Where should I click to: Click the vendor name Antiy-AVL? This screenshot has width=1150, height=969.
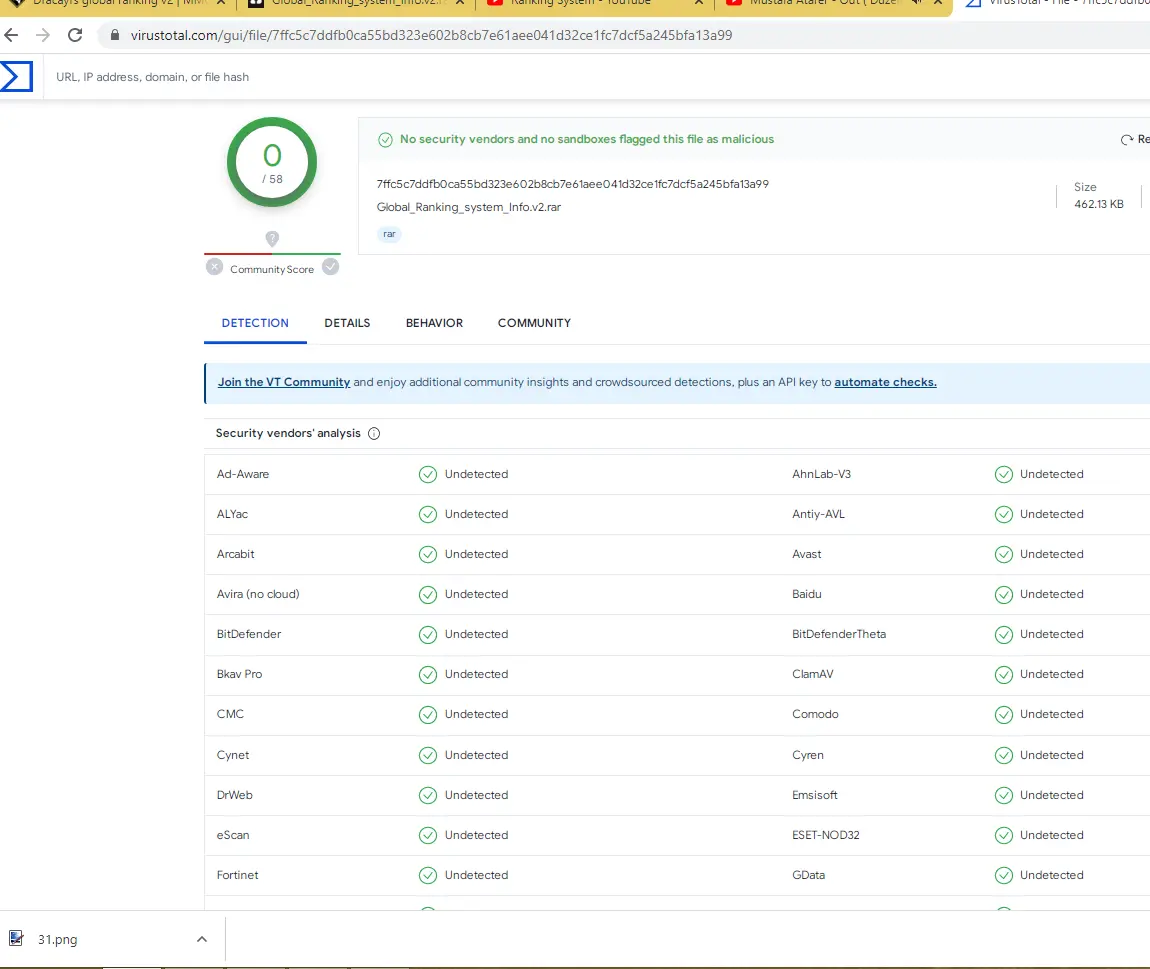click(x=818, y=514)
